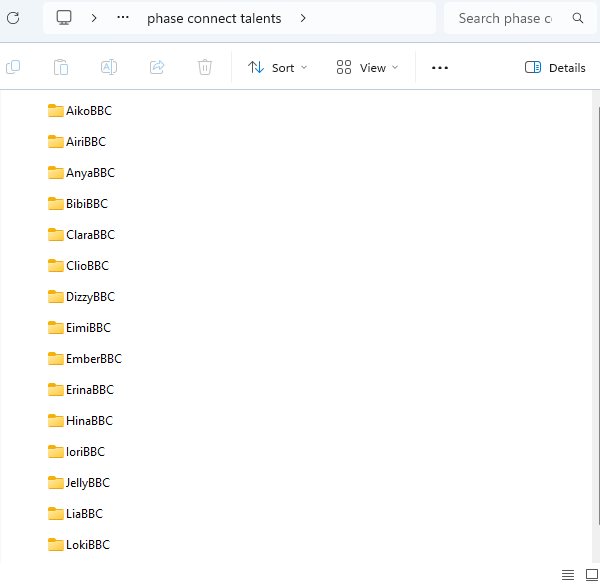Open the See more toolbar menu
The height and width of the screenshot is (587, 600).
point(440,68)
